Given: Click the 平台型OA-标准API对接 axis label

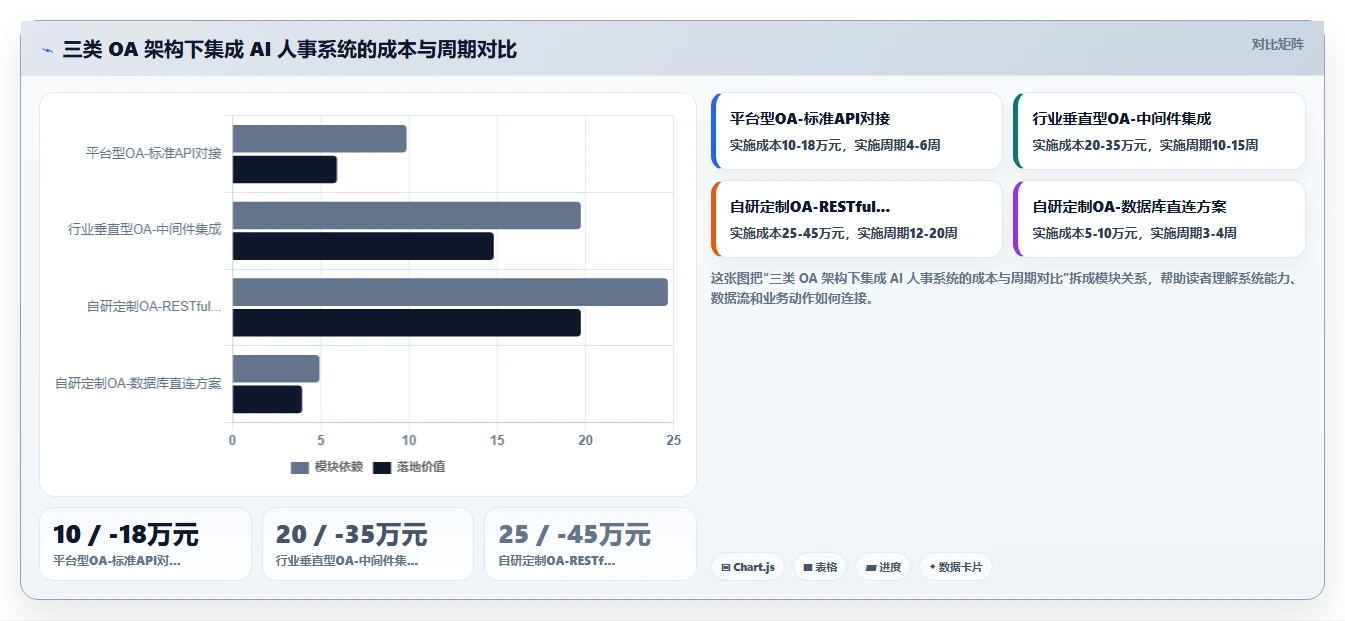Looking at the screenshot, I should 154,153.
